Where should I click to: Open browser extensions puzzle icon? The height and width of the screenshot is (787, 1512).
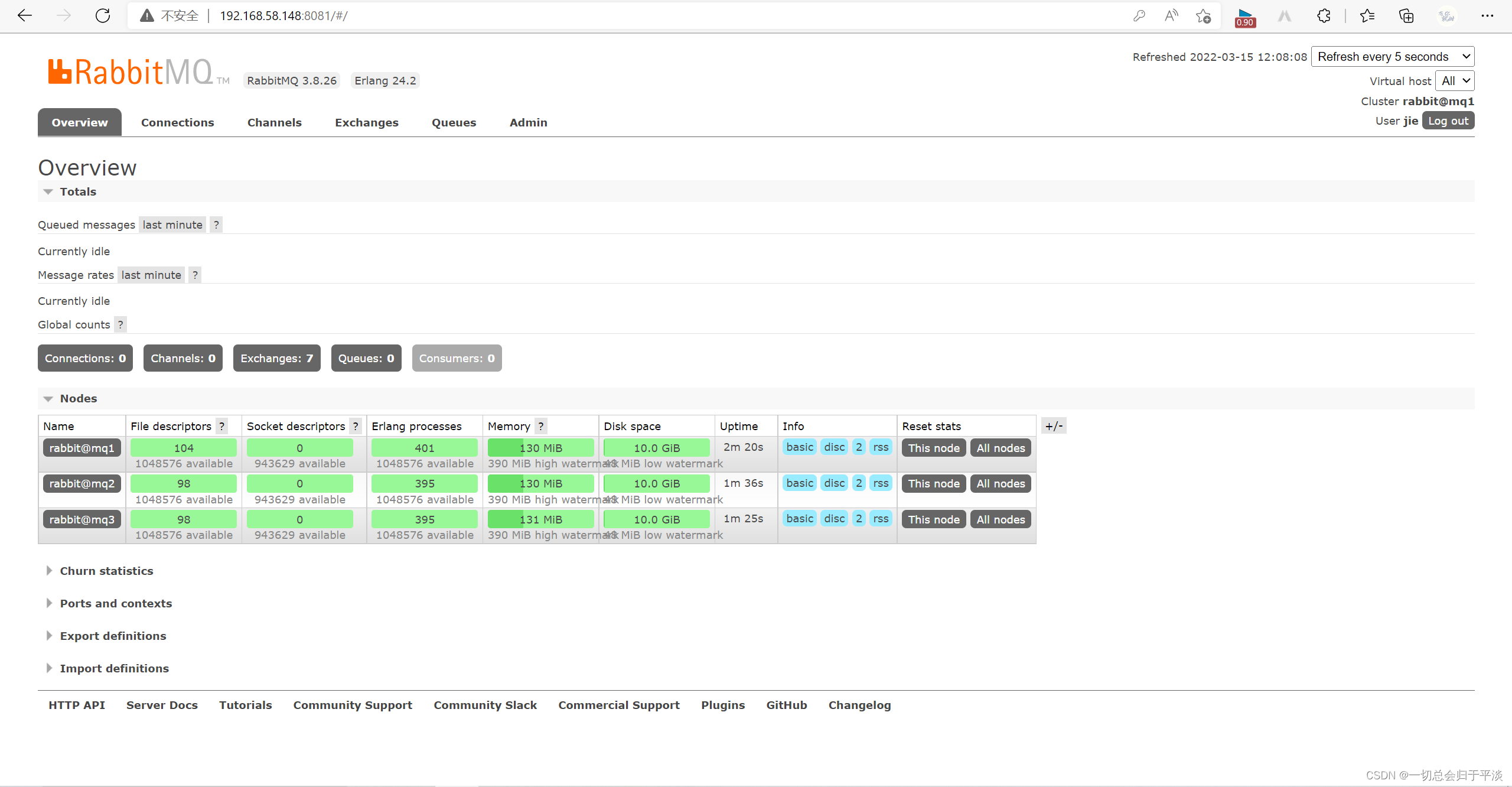[x=1324, y=16]
